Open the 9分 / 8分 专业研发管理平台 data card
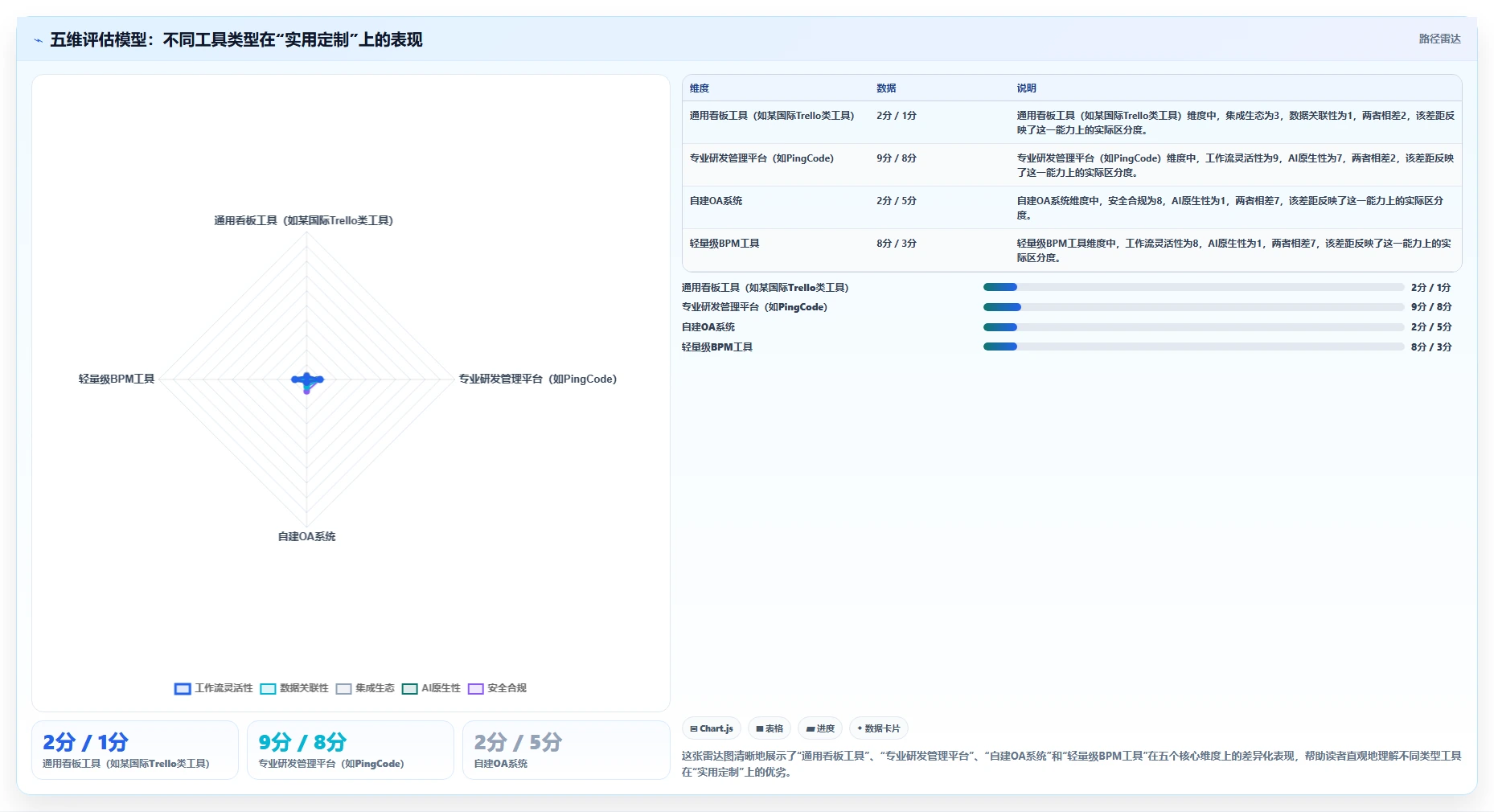1494x812 pixels. pos(351,750)
